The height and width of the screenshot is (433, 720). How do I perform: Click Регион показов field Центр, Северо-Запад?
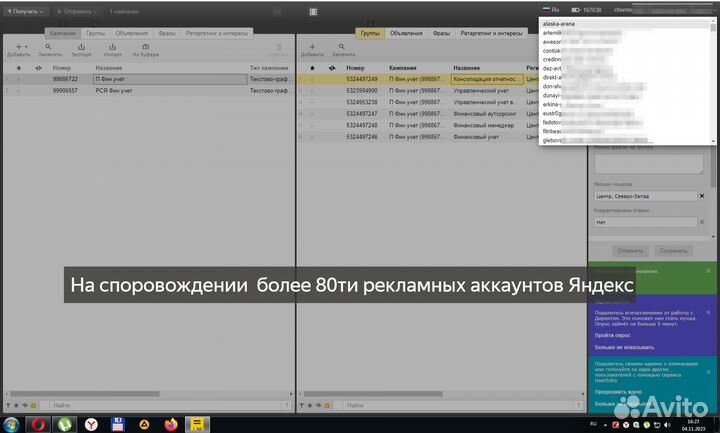(645, 196)
